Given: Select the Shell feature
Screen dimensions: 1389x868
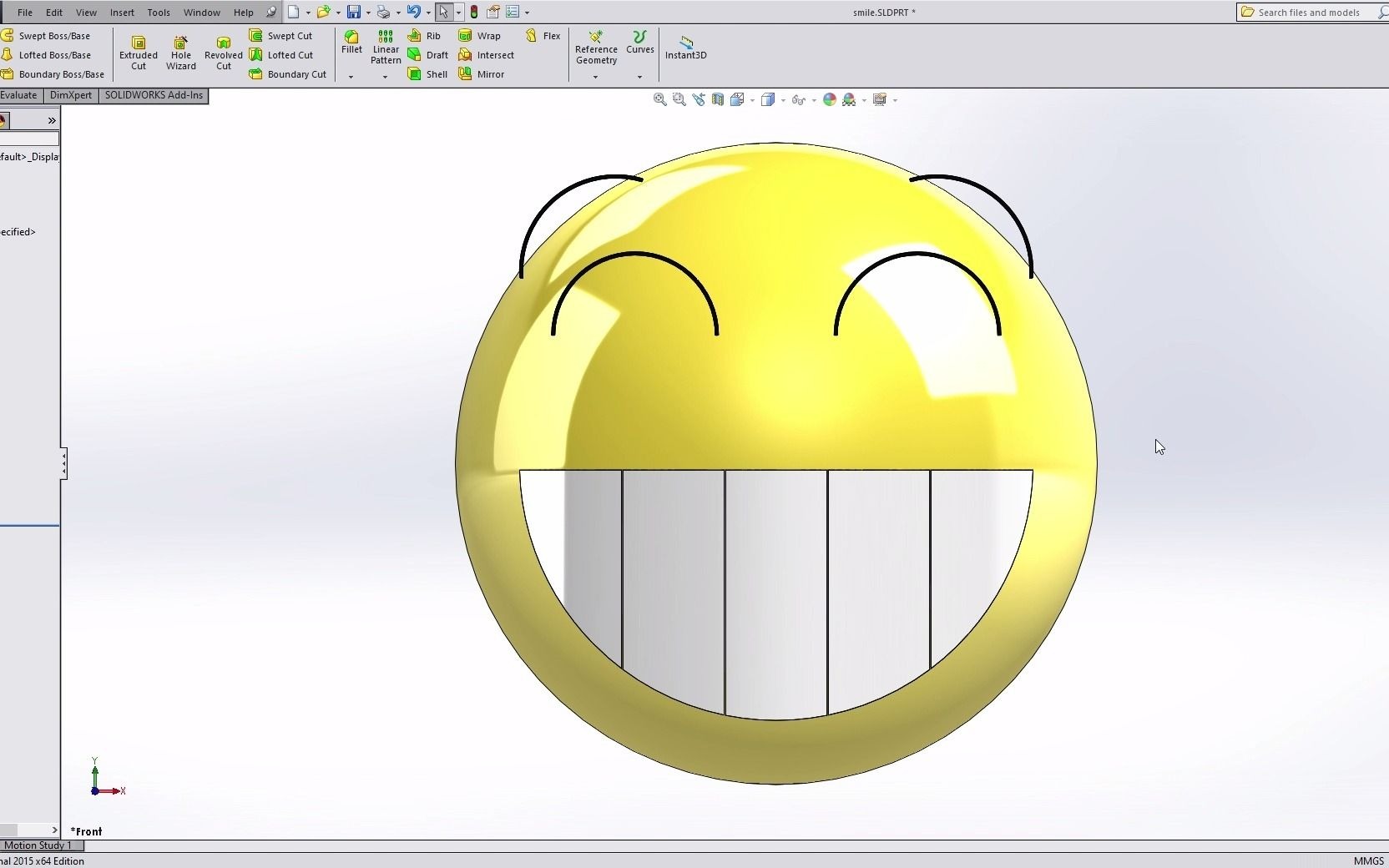Looking at the screenshot, I should tap(427, 74).
